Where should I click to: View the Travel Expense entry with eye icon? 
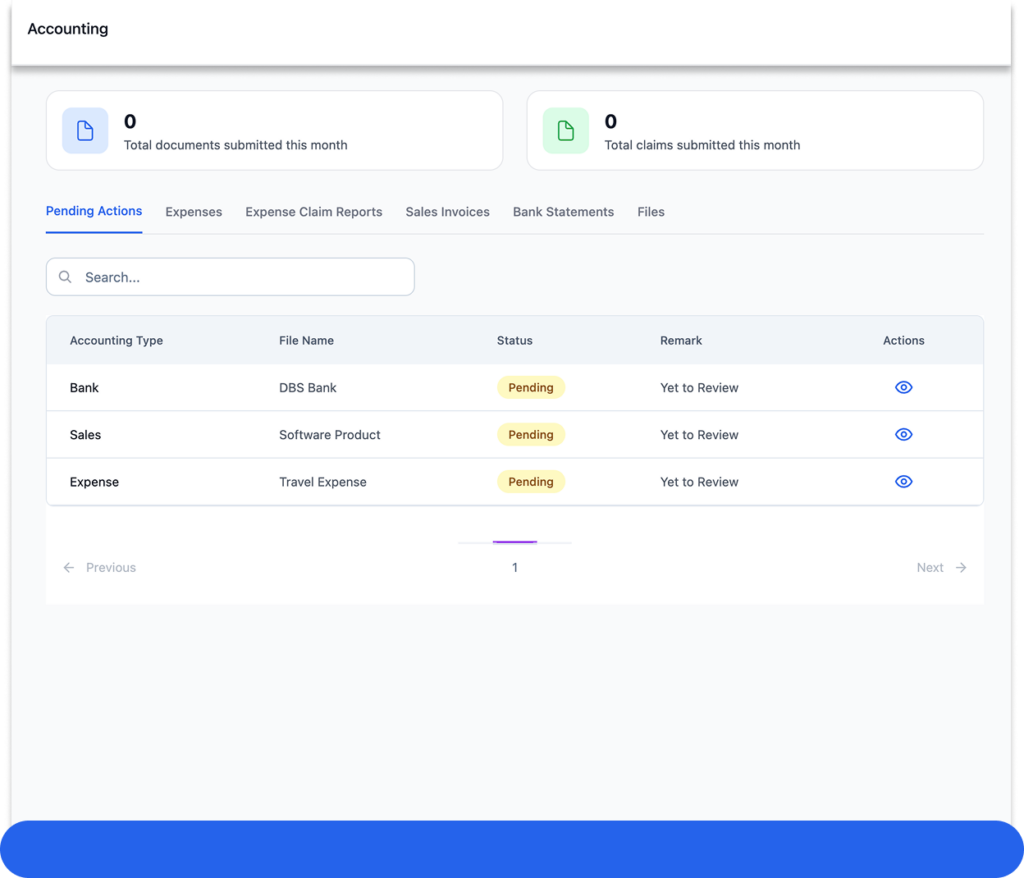[903, 481]
